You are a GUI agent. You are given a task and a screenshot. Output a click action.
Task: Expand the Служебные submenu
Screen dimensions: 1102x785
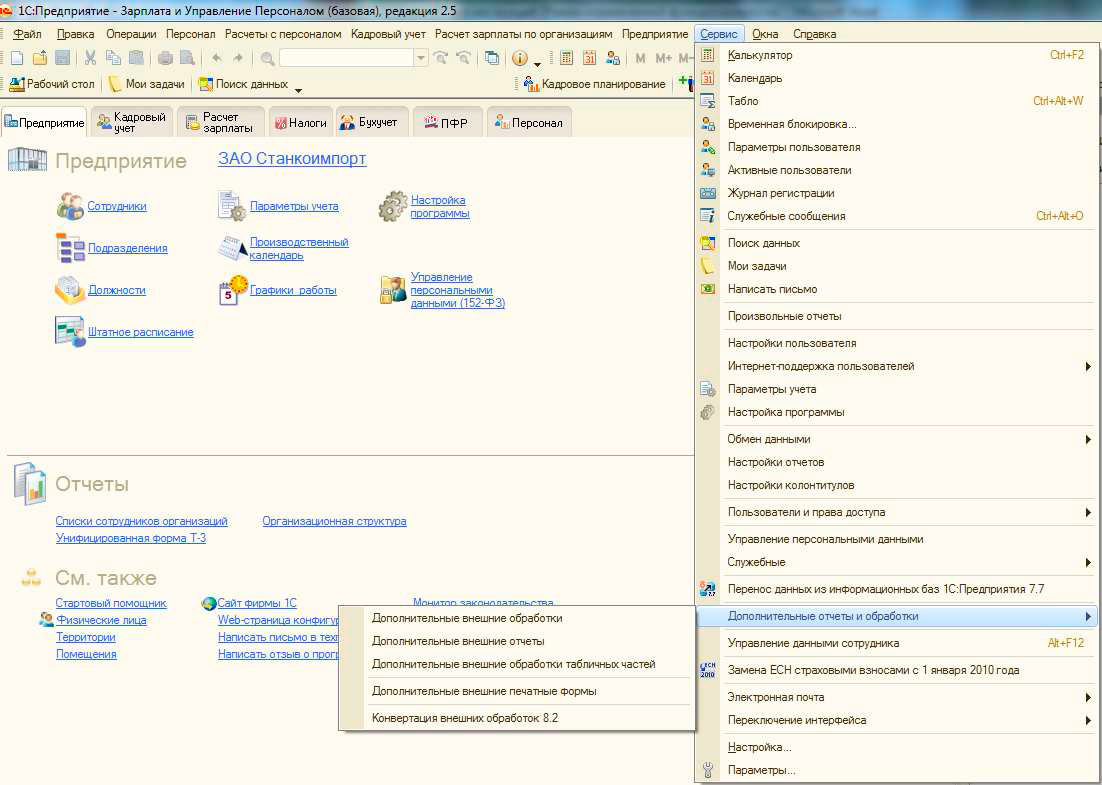(x=1088, y=562)
